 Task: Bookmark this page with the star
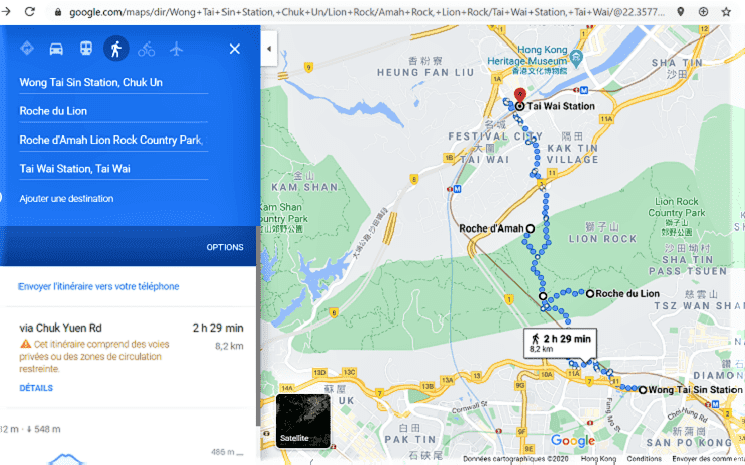pos(726,12)
